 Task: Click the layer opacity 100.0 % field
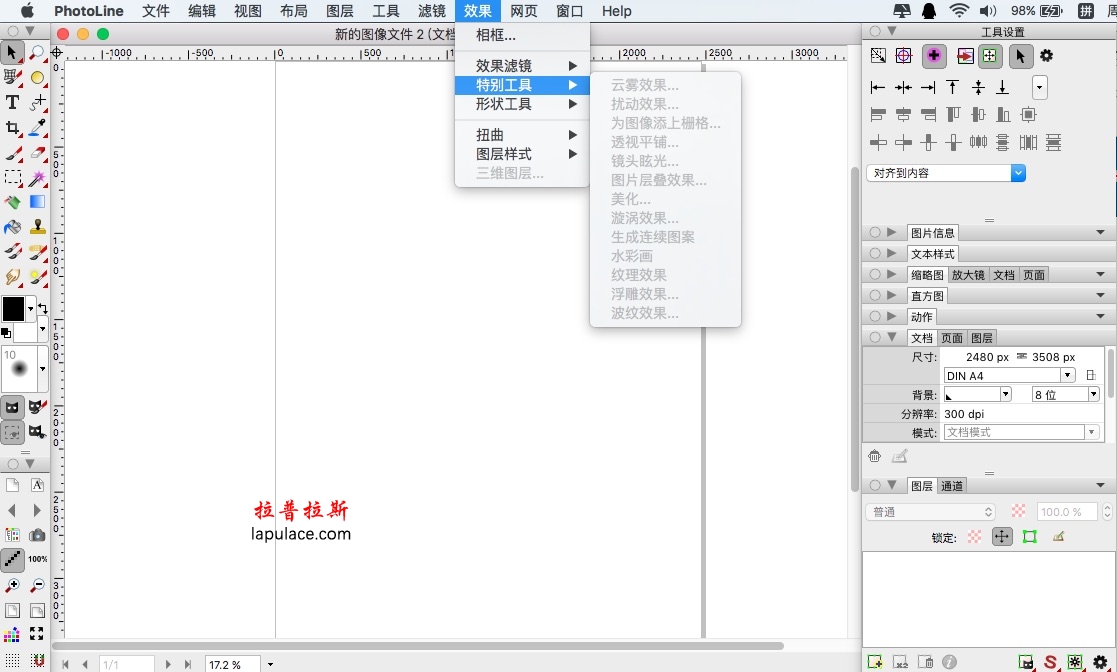click(x=1066, y=512)
